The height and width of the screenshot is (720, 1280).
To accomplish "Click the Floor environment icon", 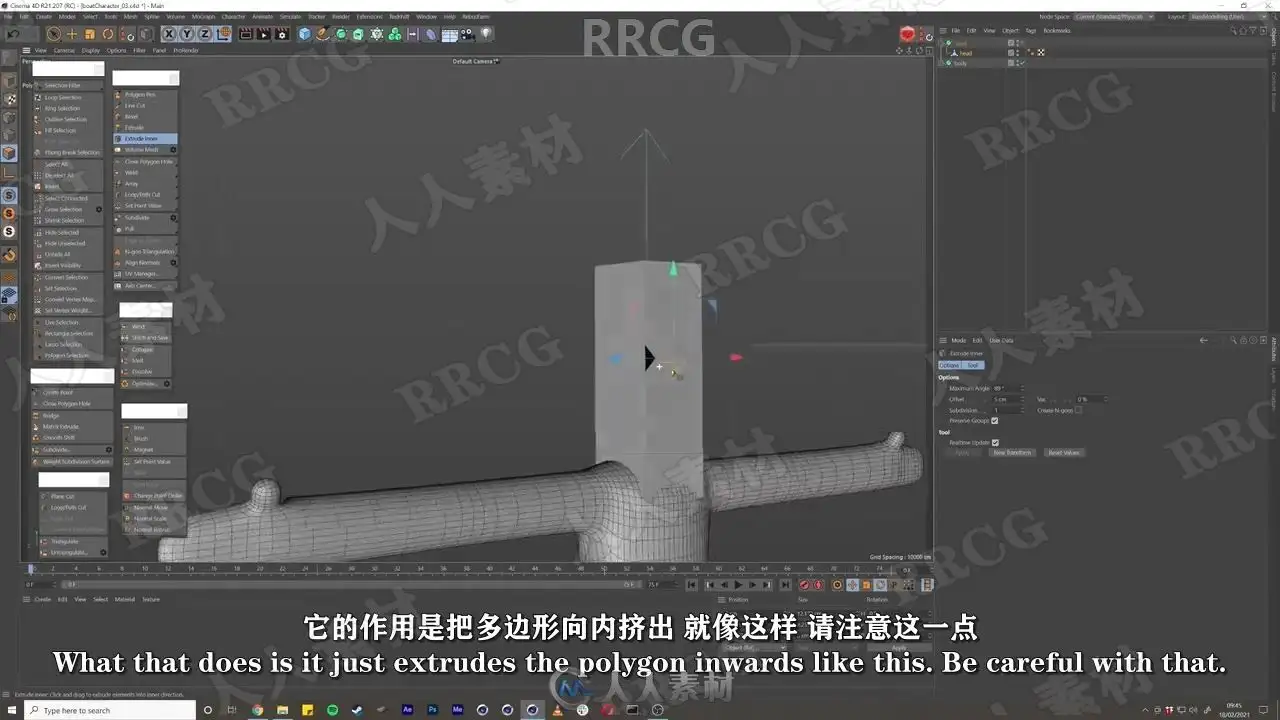I will click(x=450, y=34).
